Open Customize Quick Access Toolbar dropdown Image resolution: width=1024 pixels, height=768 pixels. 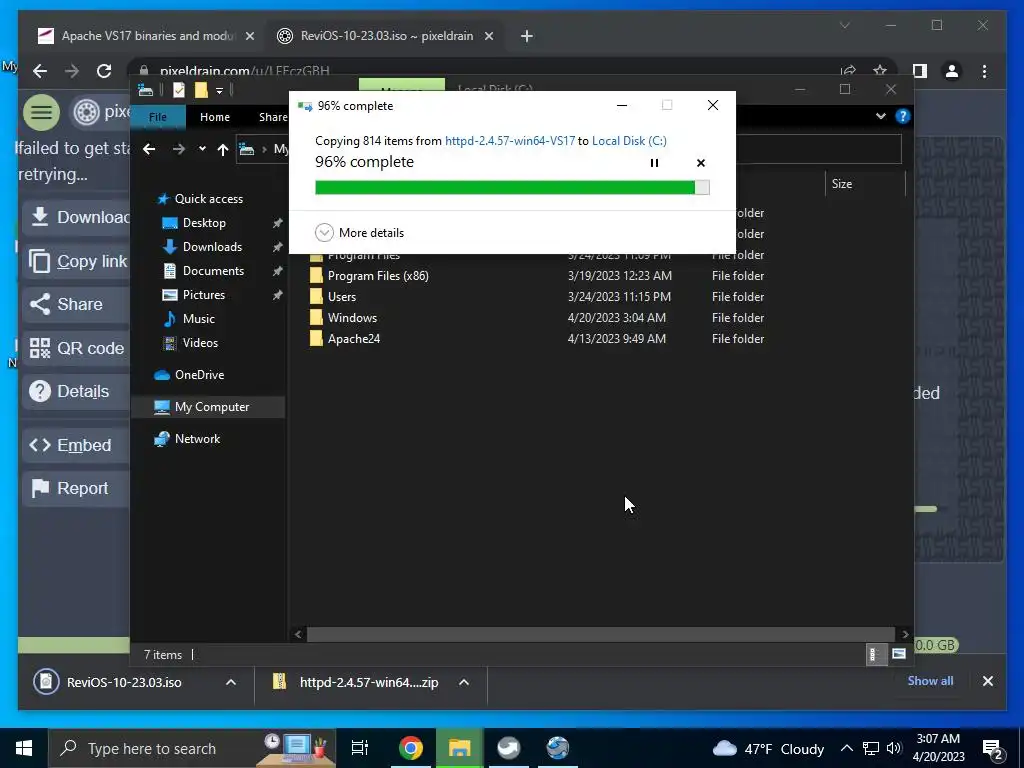[x=219, y=90]
